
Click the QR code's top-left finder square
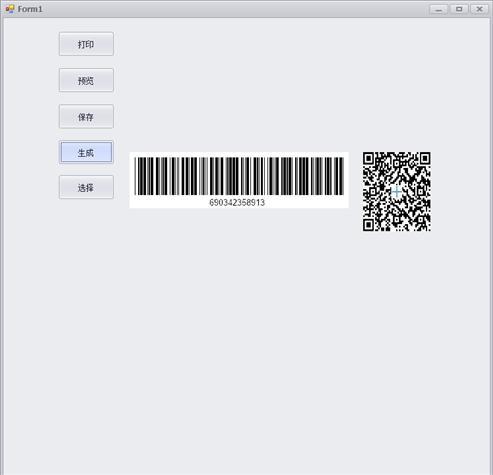coord(368,158)
